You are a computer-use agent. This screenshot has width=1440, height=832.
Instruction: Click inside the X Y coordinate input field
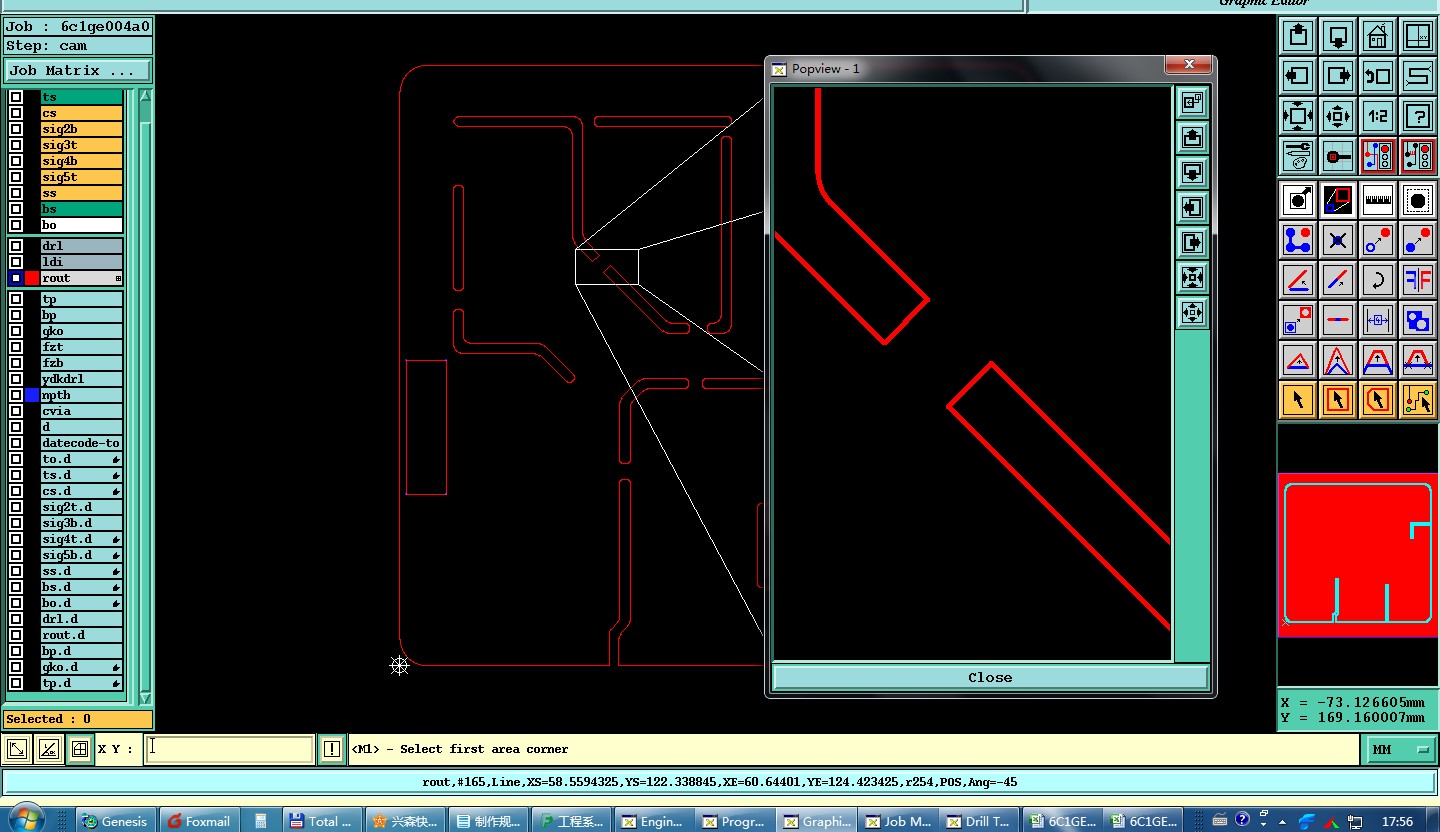click(x=230, y=749)
